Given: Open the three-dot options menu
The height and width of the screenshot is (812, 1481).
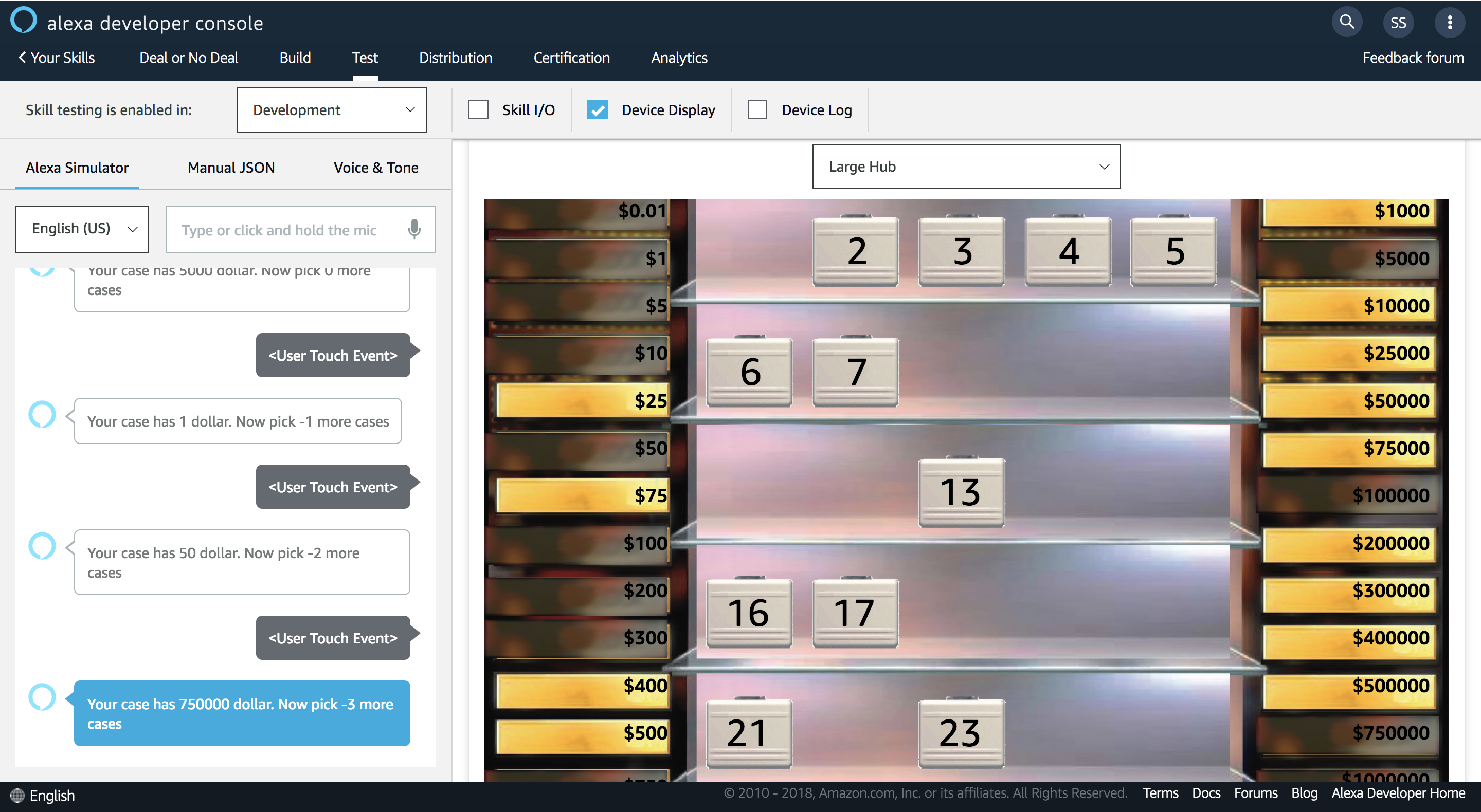Looking at the screenshot, I should 1450,23.
